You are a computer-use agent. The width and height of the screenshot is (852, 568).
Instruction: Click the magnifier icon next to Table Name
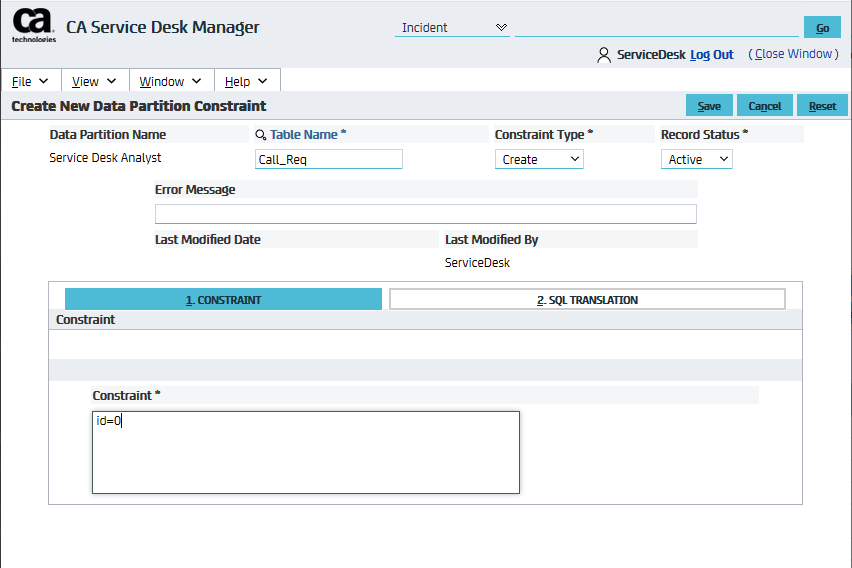(260, 135)
